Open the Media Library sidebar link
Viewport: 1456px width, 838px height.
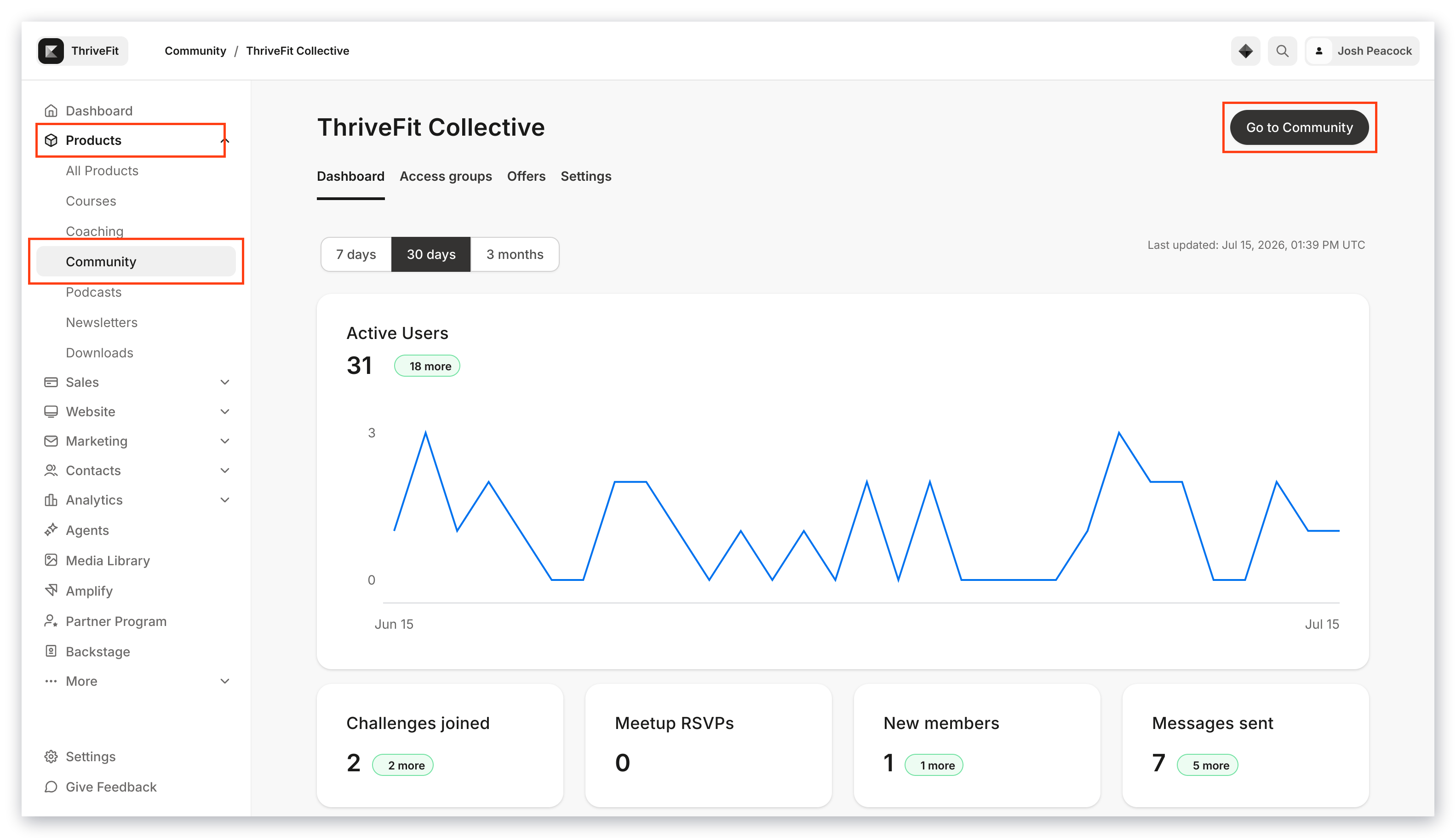tap(108, 561)
